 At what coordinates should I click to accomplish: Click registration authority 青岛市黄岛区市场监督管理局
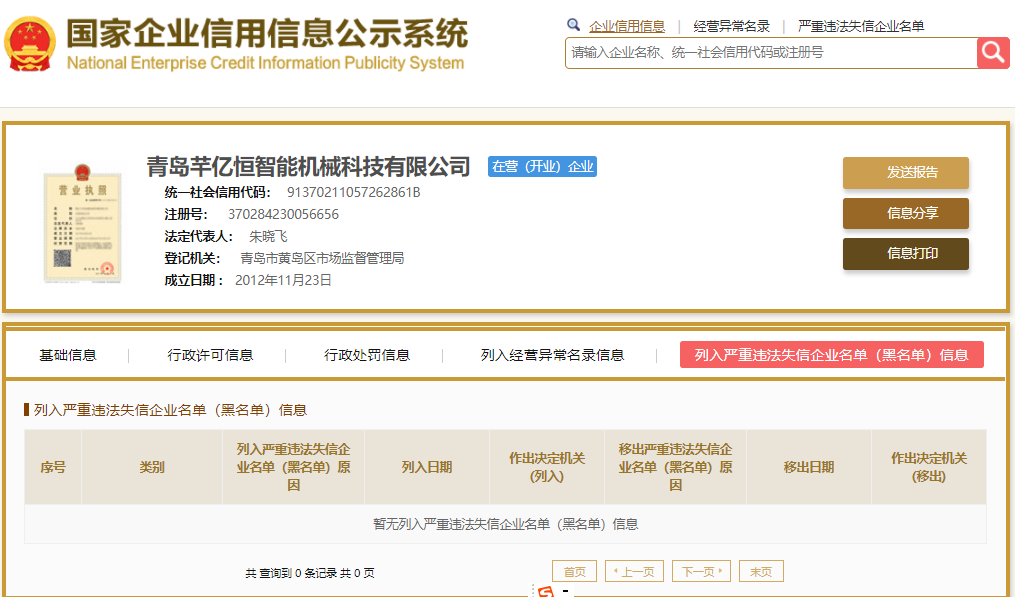pyautogui.click(x=322, y=258)
